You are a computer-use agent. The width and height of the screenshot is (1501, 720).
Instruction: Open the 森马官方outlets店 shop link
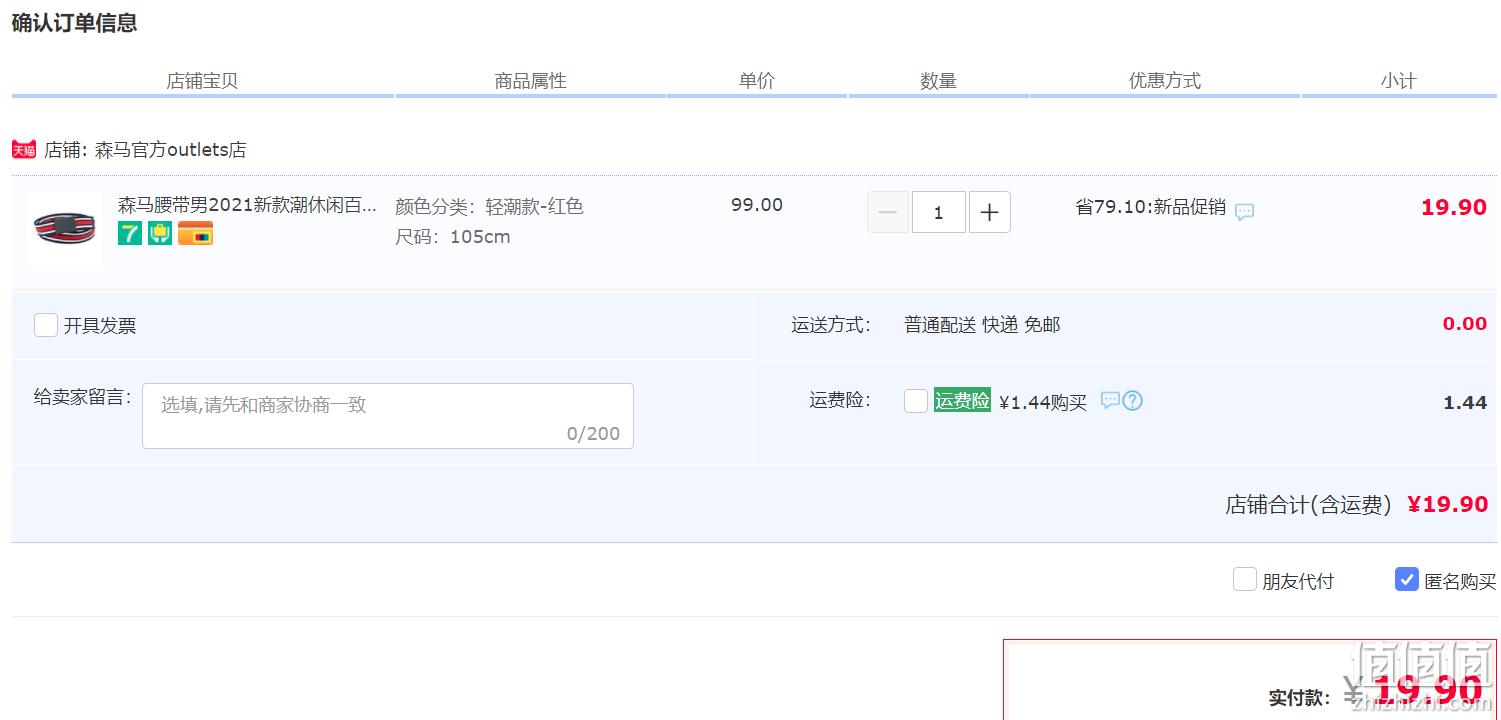tap(170, 150)
